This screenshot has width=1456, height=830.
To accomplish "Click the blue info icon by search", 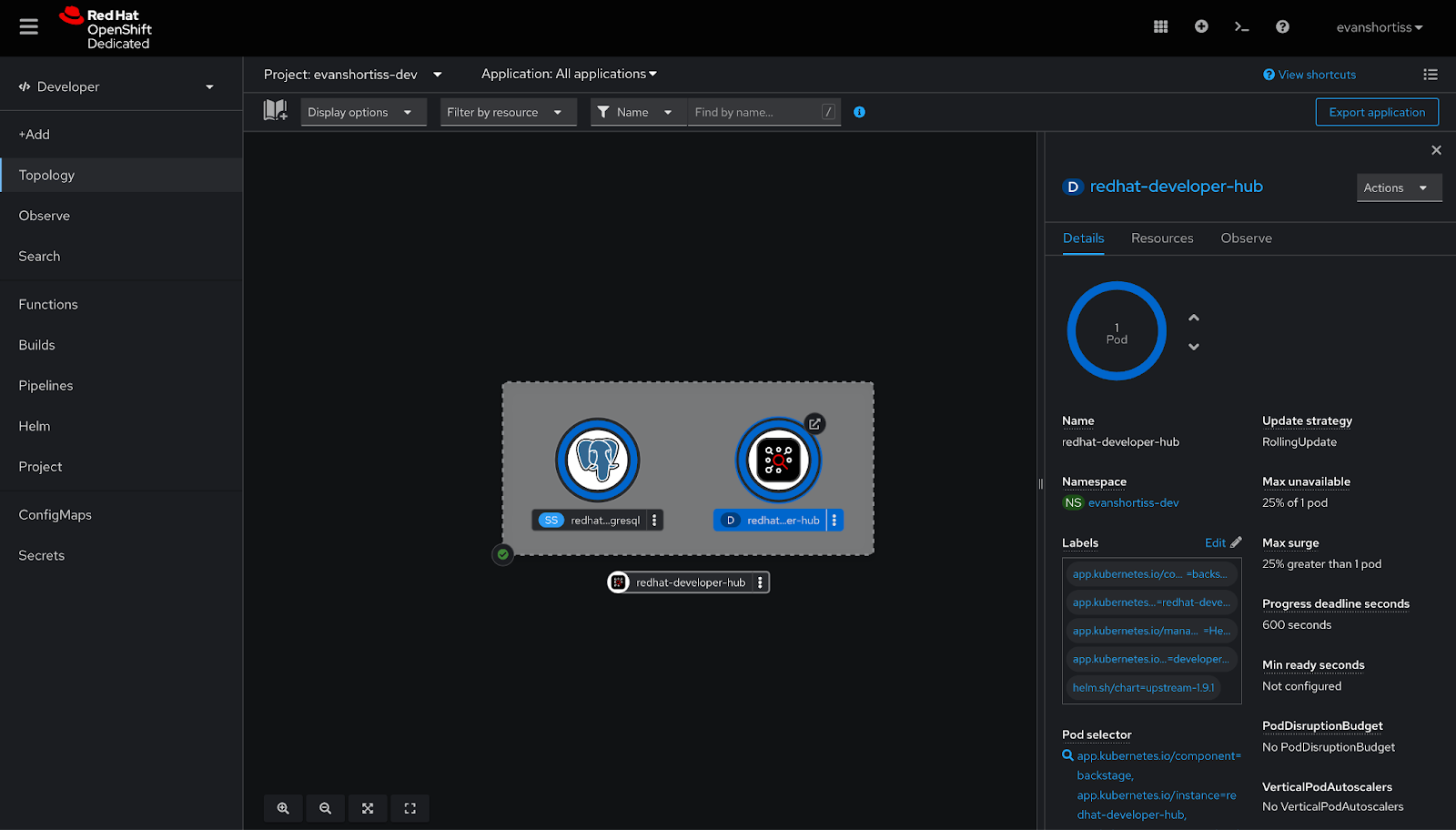I will [859, 112].
